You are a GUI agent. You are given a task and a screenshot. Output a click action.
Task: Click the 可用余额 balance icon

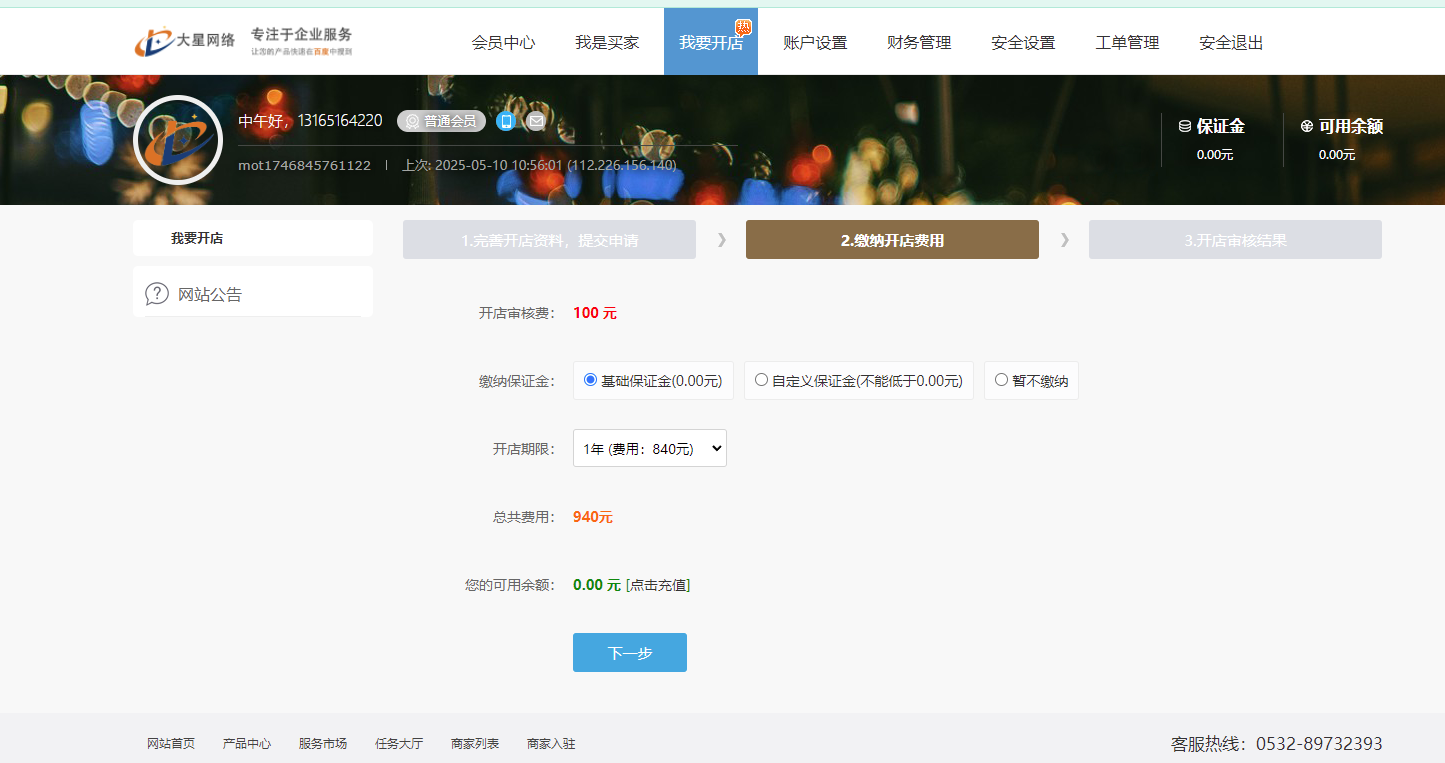[1306, 127]
